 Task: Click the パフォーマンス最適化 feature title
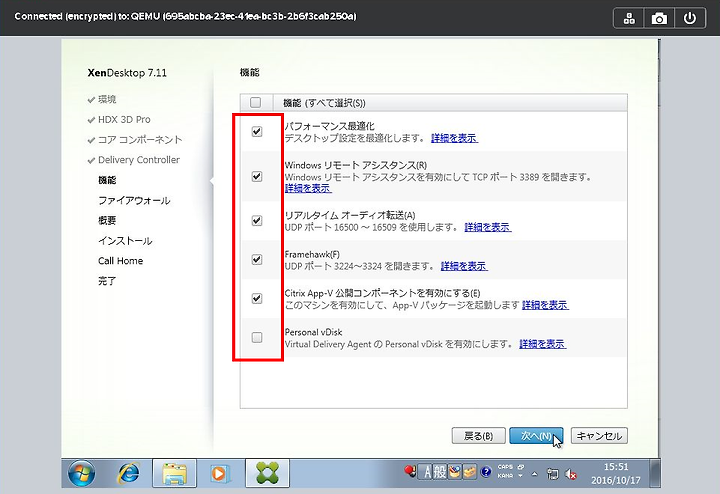pos(330,126)
